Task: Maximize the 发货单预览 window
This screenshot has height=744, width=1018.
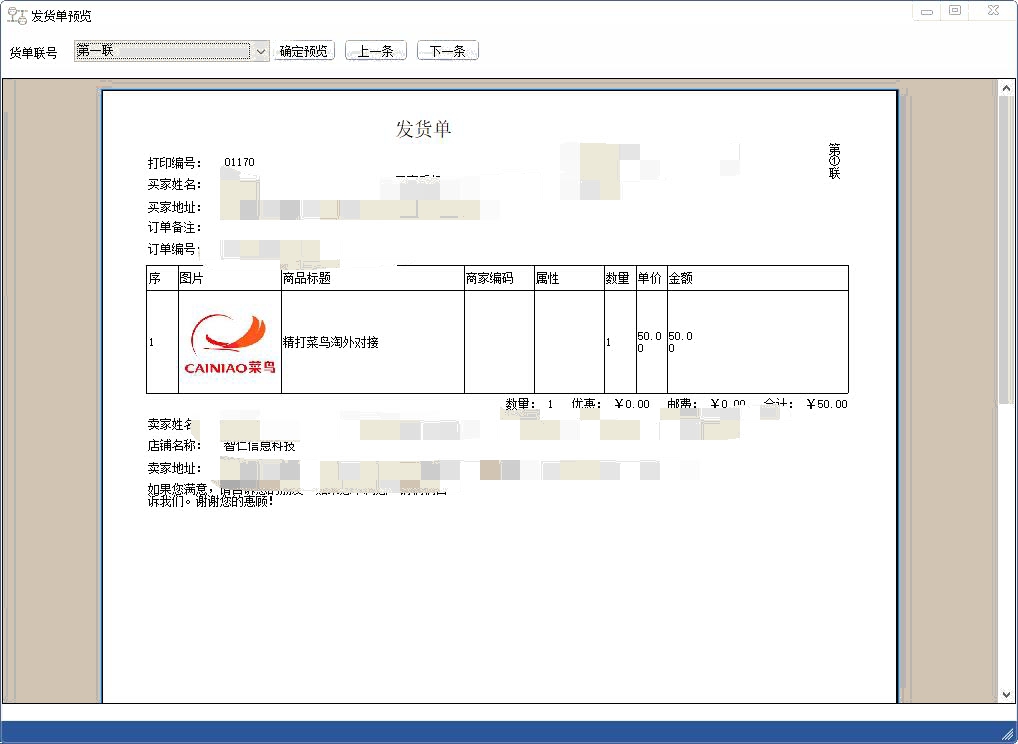Action: coord(955,11)
